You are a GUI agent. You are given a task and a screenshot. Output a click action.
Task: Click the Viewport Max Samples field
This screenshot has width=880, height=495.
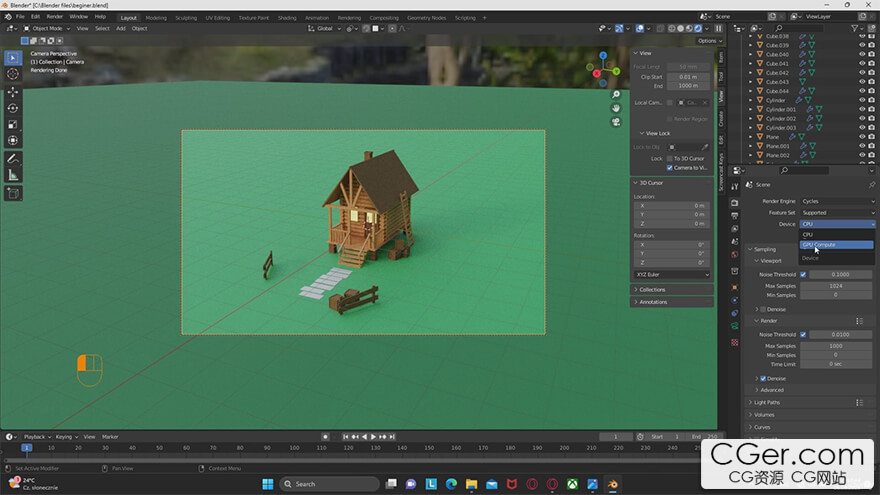coord(836,286)
